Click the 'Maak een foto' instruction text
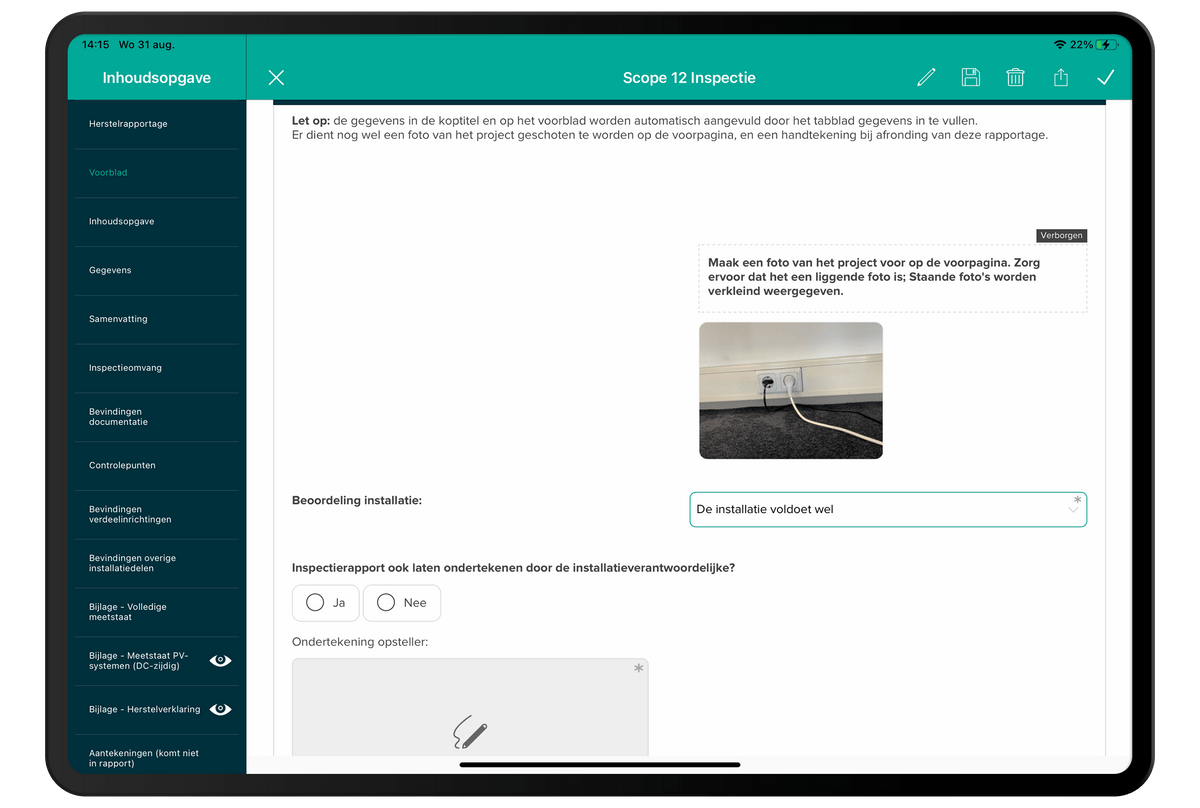 pos(874,277)
